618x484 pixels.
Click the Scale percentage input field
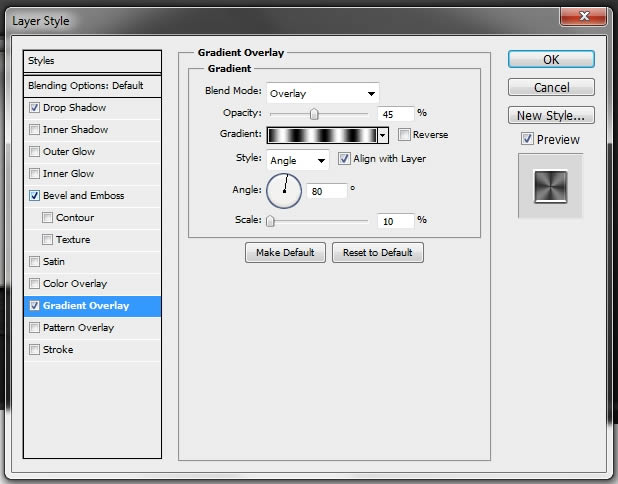(x=396, y=221)
